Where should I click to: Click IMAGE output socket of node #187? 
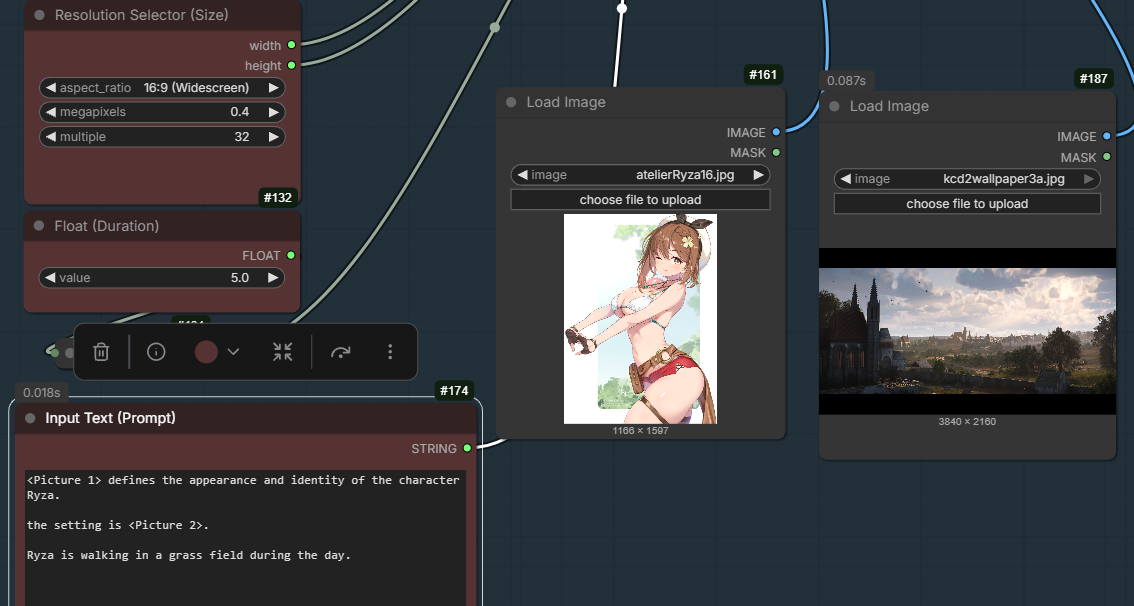pos(1107,136)
